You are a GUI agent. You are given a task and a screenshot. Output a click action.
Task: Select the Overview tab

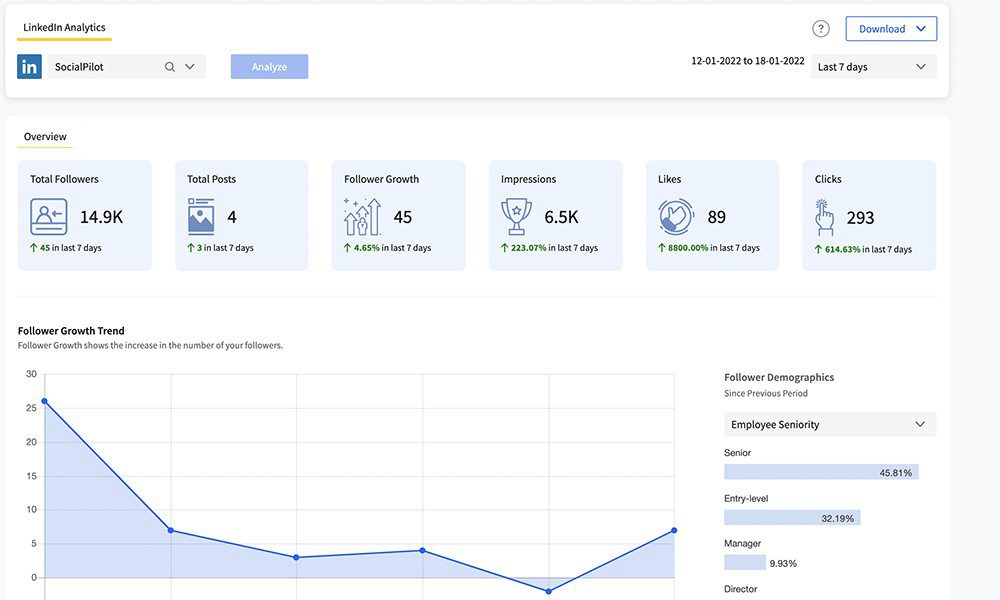[44, 136]
